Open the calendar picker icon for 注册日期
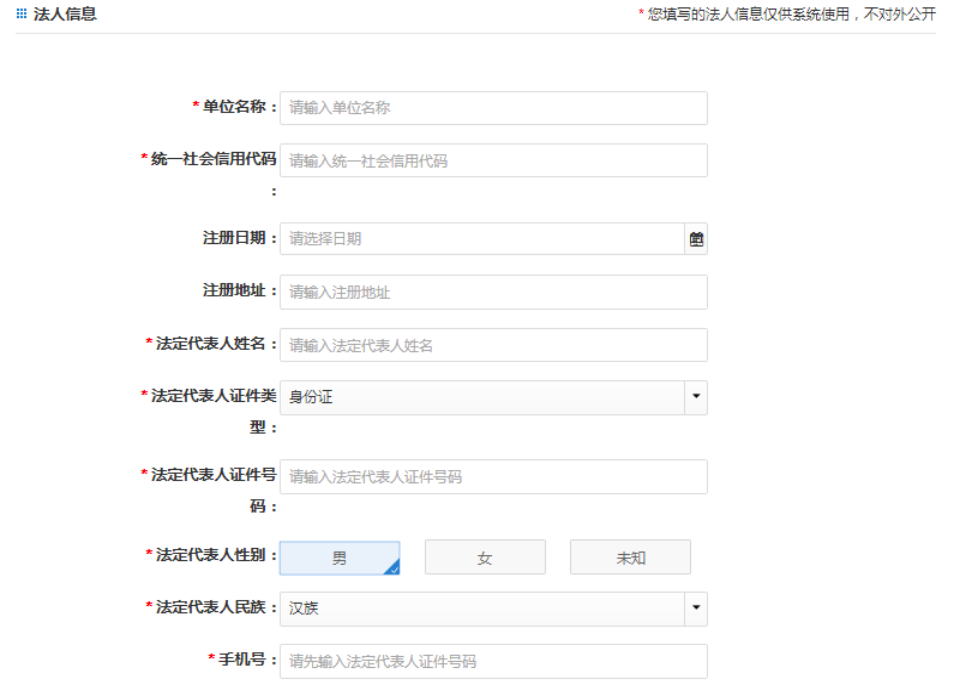This screenshot has width=954, height=697. point(696,239)
